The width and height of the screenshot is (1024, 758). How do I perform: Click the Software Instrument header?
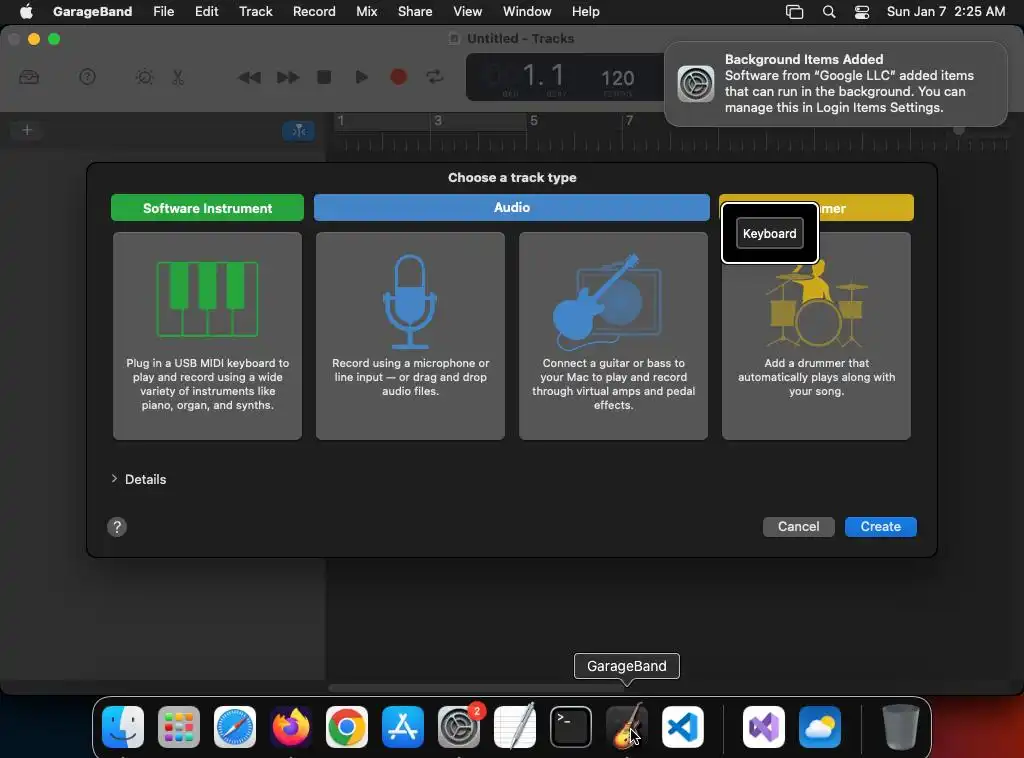tap(207, 208)
